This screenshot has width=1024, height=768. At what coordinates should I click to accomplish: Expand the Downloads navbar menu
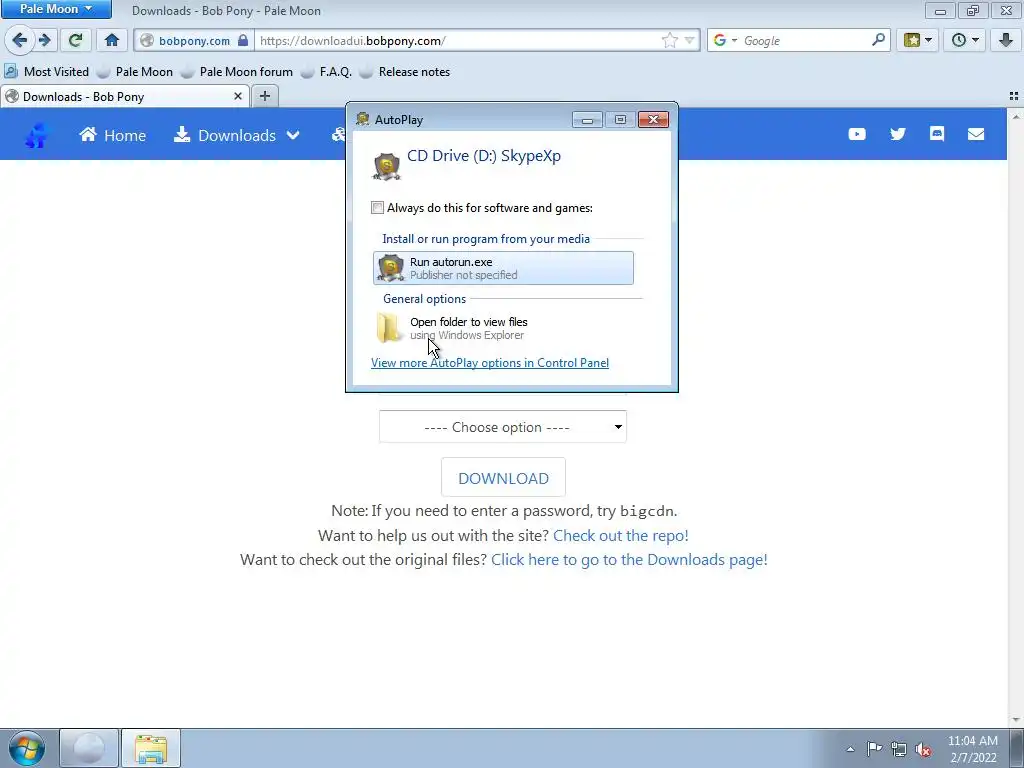(x=236, y=135)
